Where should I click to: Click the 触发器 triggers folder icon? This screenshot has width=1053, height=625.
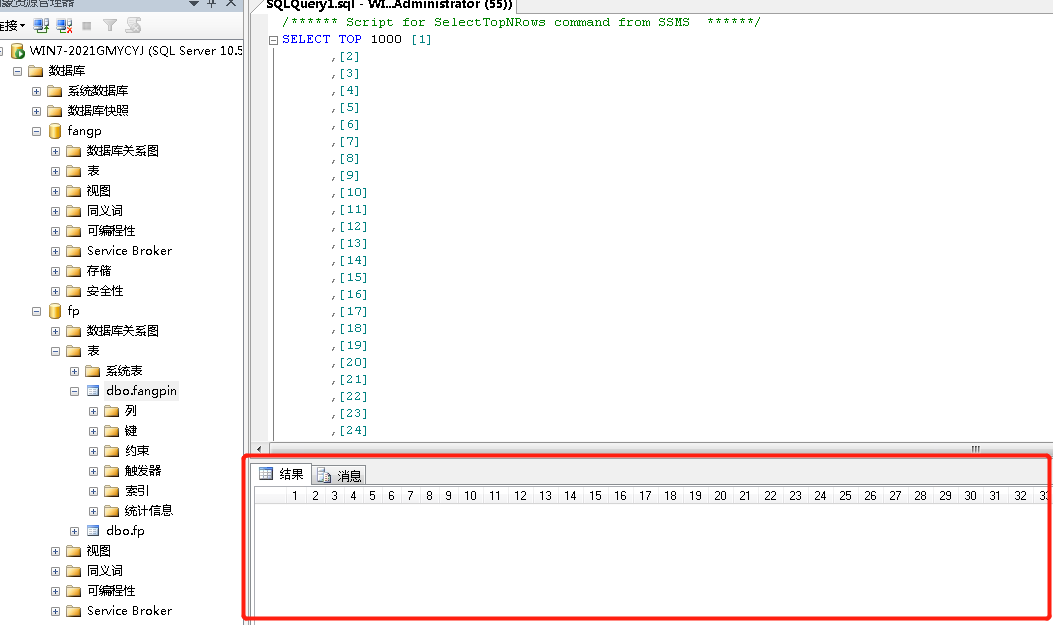pos(111,471)
